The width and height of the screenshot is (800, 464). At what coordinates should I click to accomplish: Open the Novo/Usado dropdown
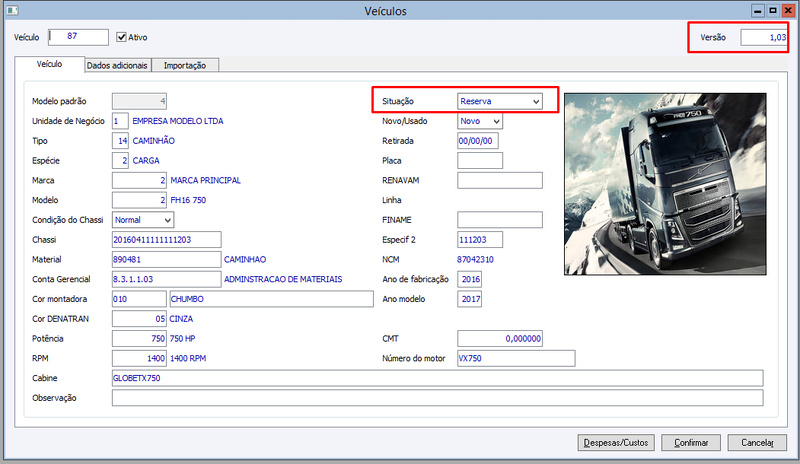(x=480, y=121)
